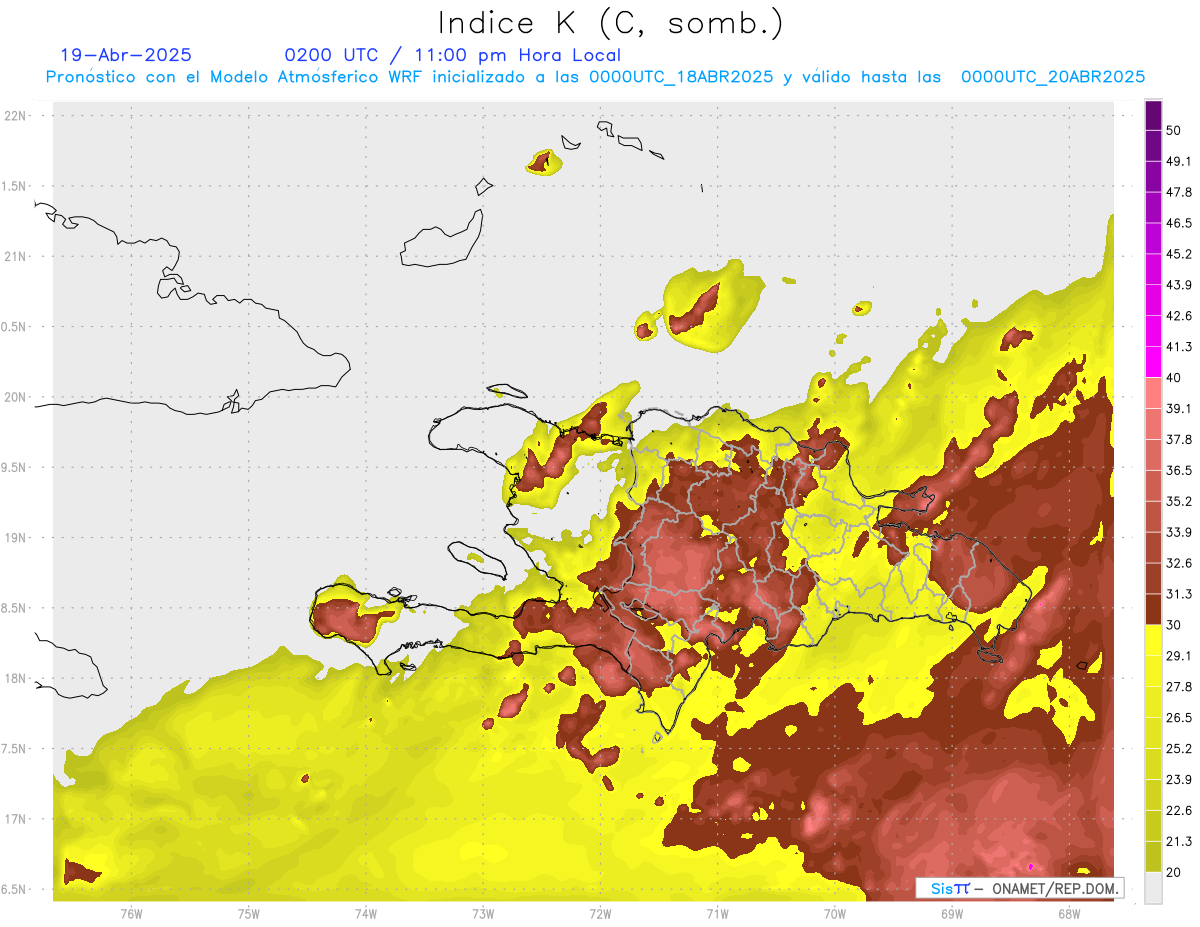
Task: Click the '71W' longitude label
Action: 717,913
